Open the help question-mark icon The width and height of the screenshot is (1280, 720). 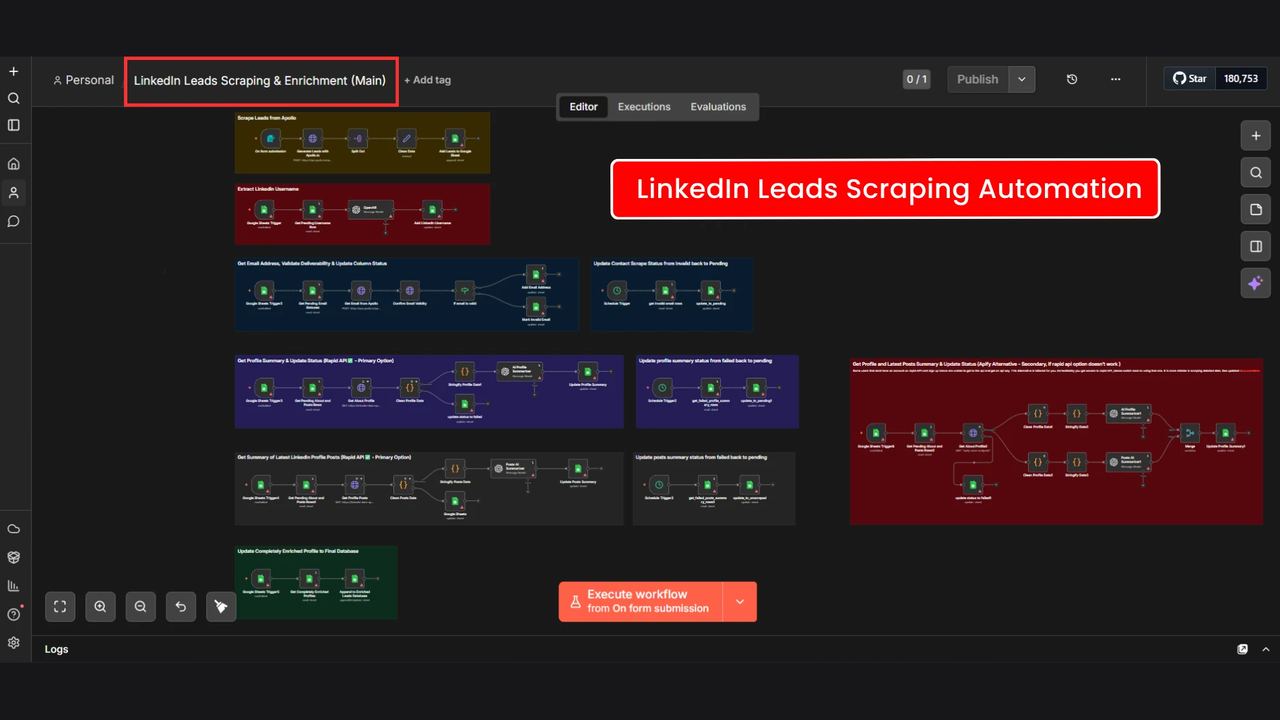[14, 614]
